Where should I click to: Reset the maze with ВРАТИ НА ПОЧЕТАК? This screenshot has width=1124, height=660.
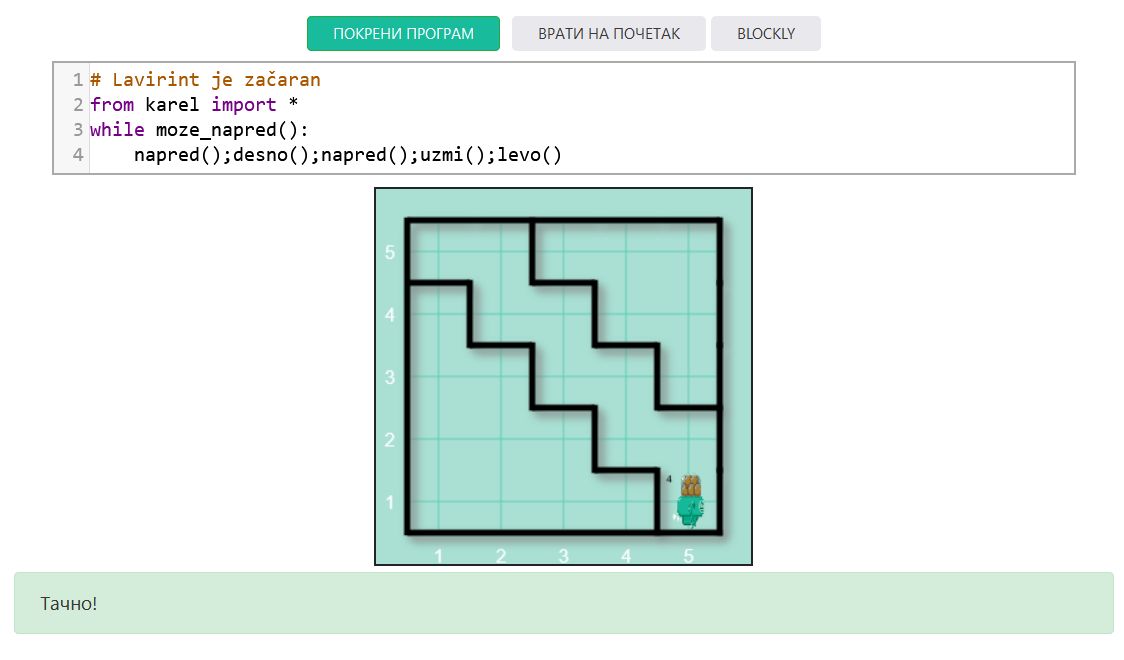[608, 33]
